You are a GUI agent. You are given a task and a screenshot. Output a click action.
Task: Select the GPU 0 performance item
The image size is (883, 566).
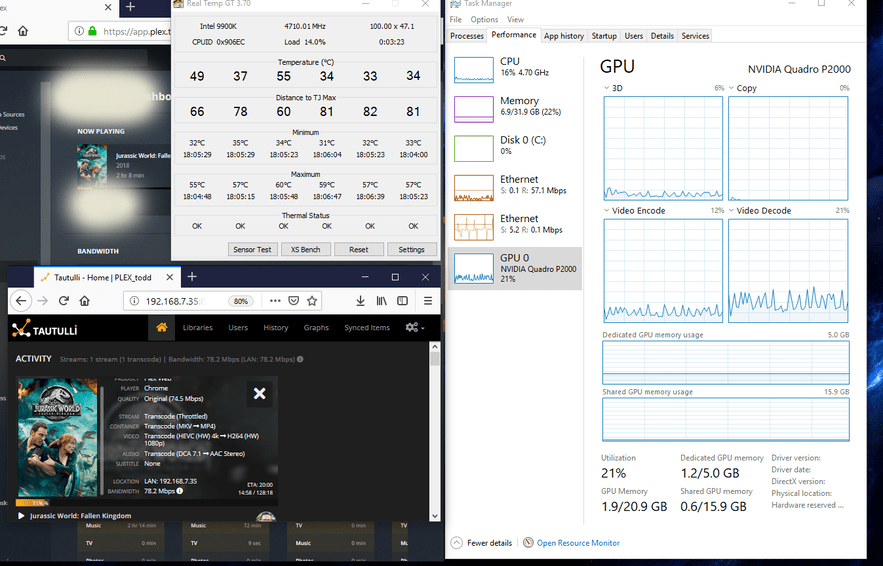tap(515, 269)
